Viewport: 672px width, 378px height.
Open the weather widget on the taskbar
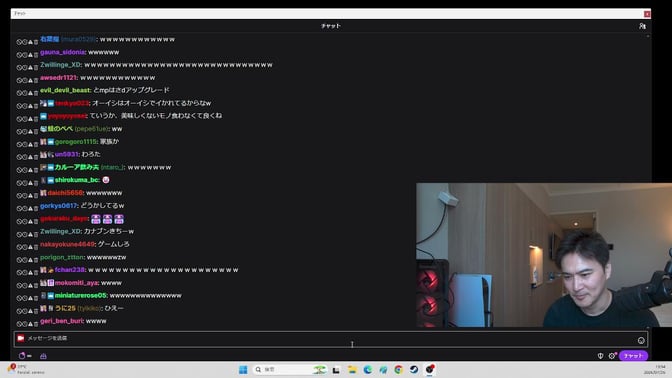[x=27, y=369]
